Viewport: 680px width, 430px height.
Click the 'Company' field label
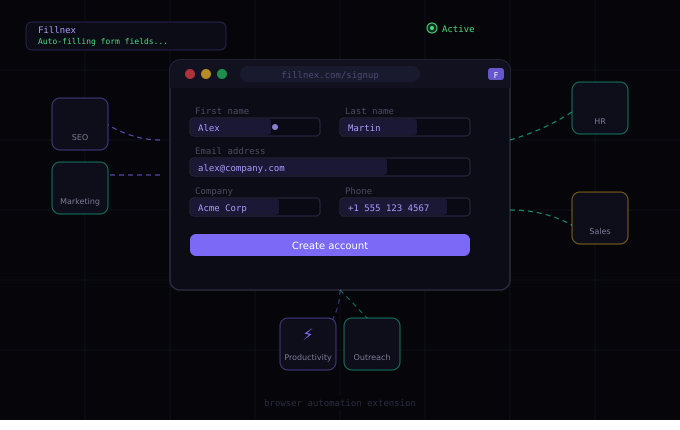click(x=214, y=191)
